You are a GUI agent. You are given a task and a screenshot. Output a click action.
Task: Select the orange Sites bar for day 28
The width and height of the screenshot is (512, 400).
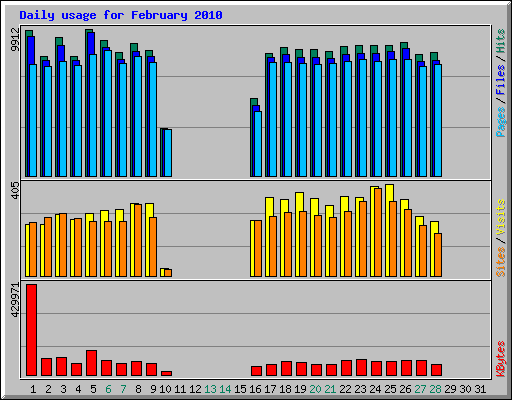pyautogui.click(x=438, y=255)
